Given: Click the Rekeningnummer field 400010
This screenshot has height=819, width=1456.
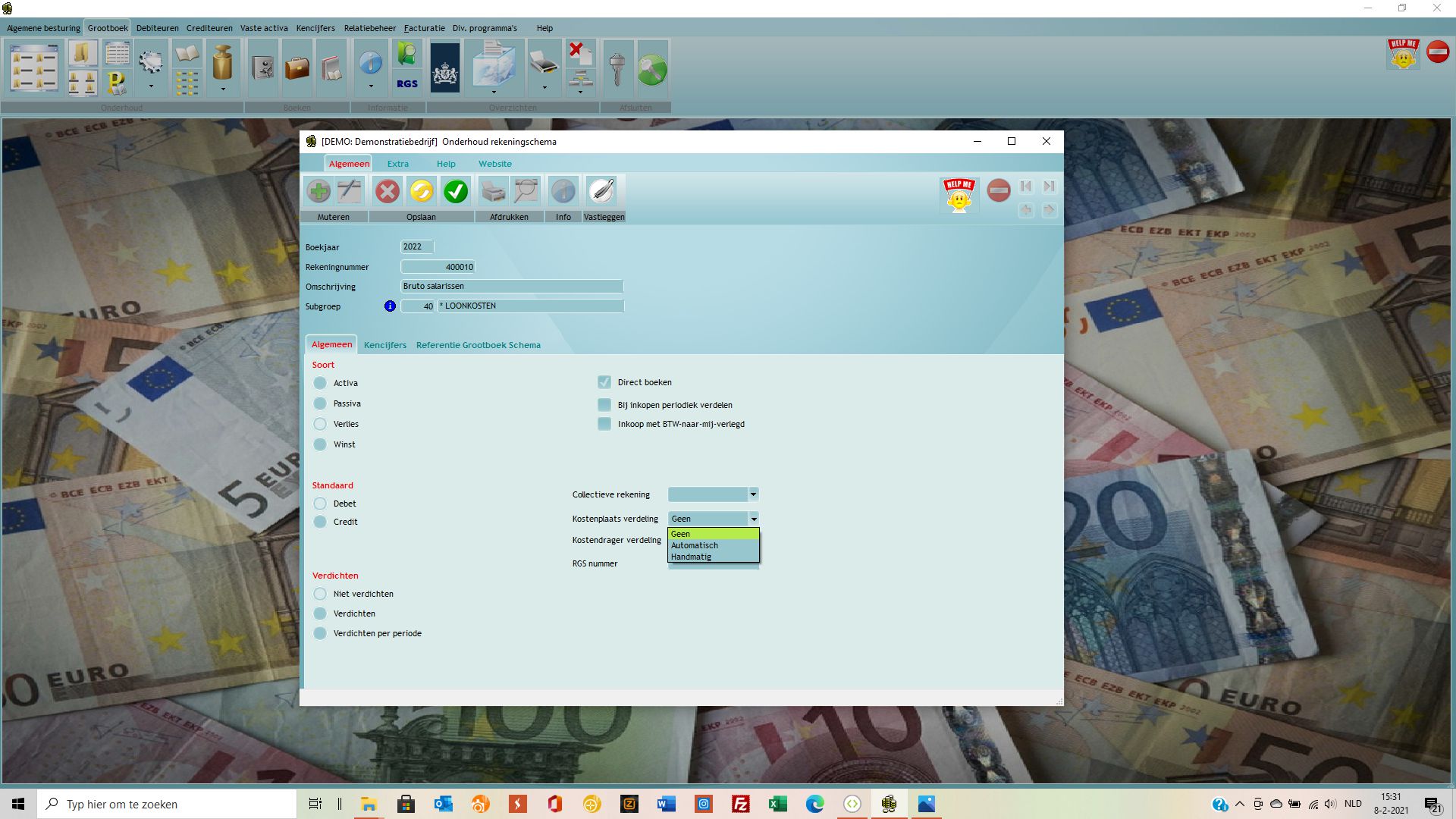Looking at the screenshot, I should point(438,267).
